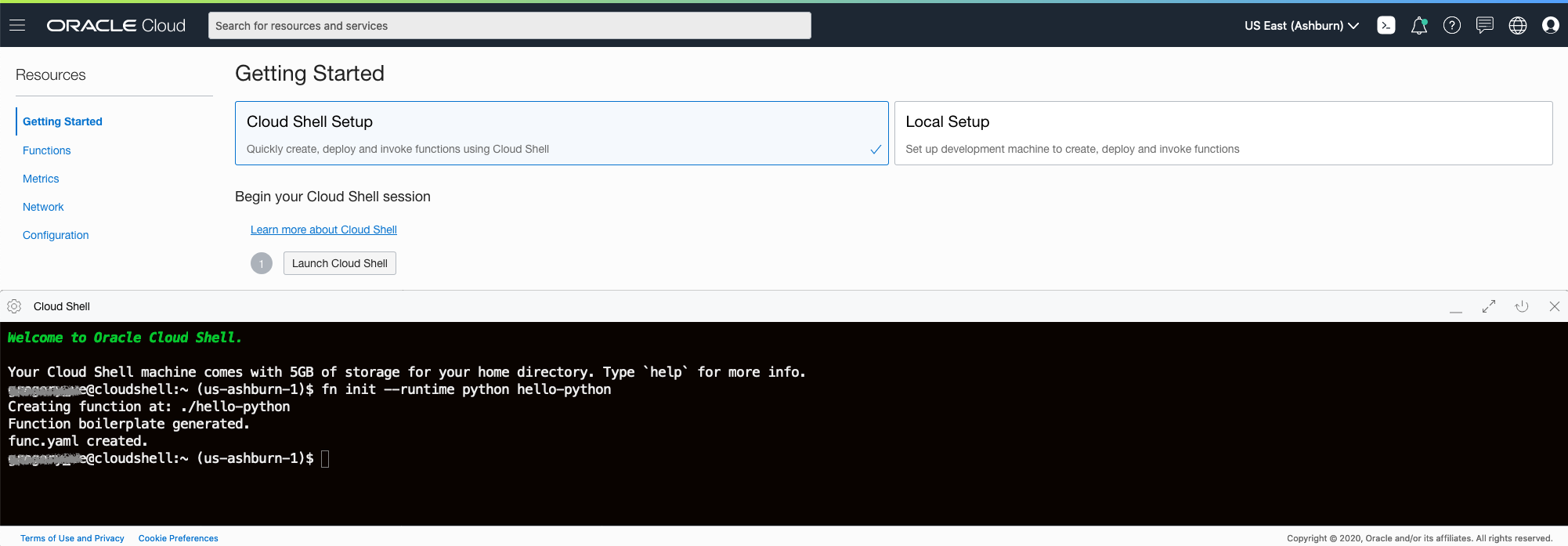Screen dimensions: 1568x546
Task: Restart the Cloud Shell session
Action: [x=1522, y=306]
